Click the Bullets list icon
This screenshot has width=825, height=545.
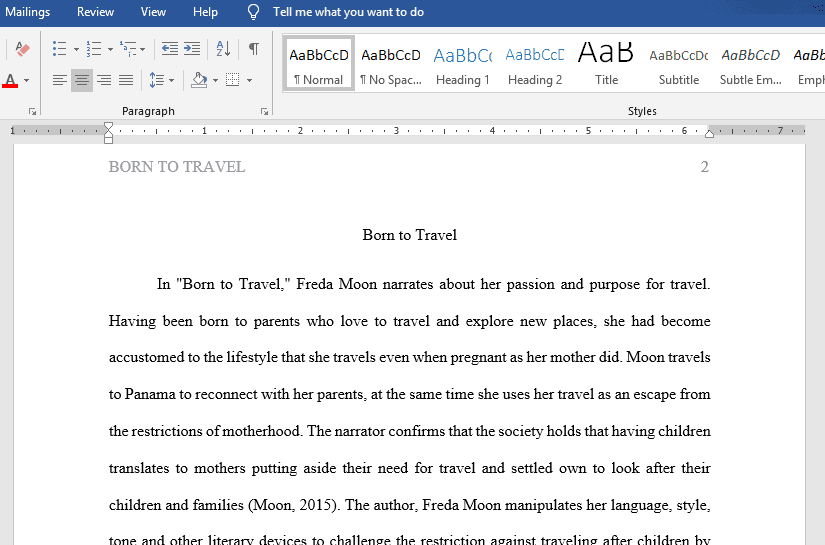click(59, 49)
